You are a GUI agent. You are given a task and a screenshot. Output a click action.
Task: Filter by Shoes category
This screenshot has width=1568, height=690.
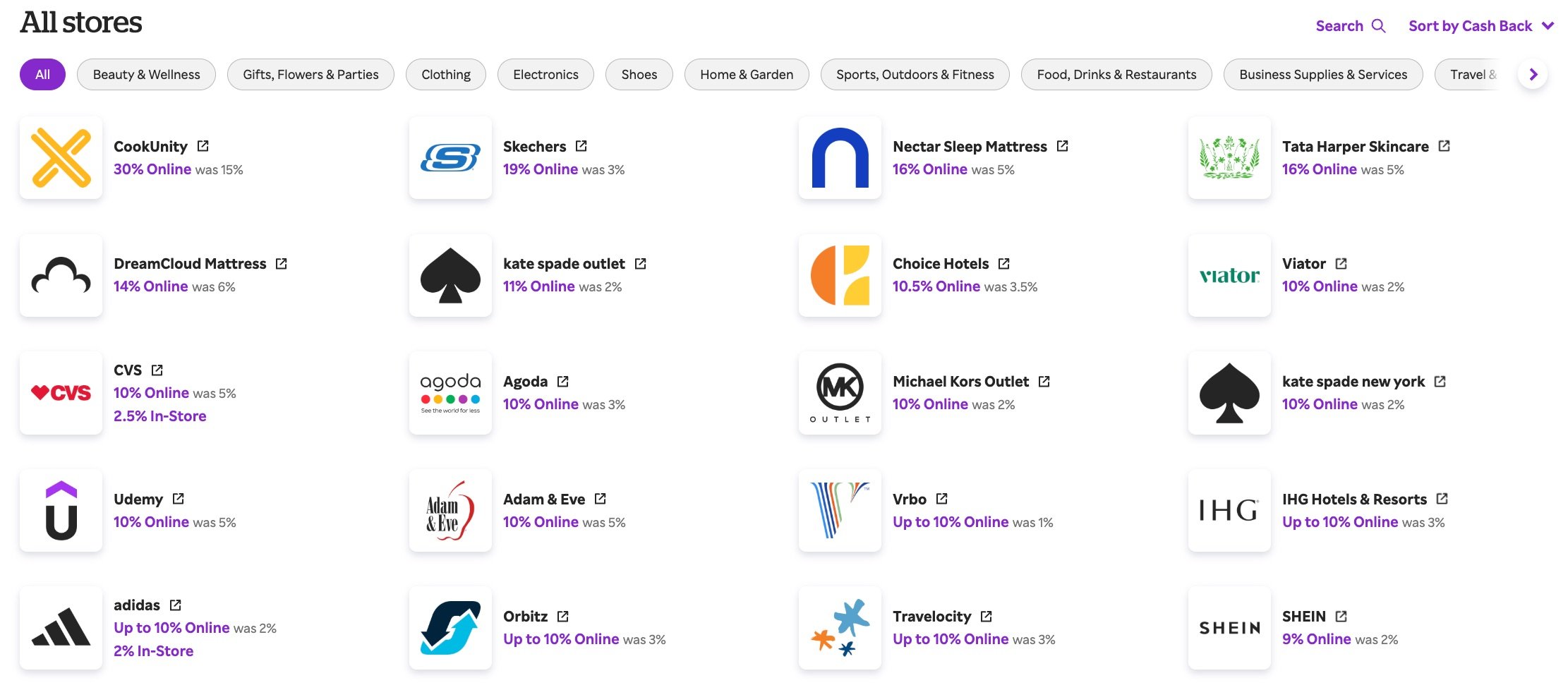639,74
